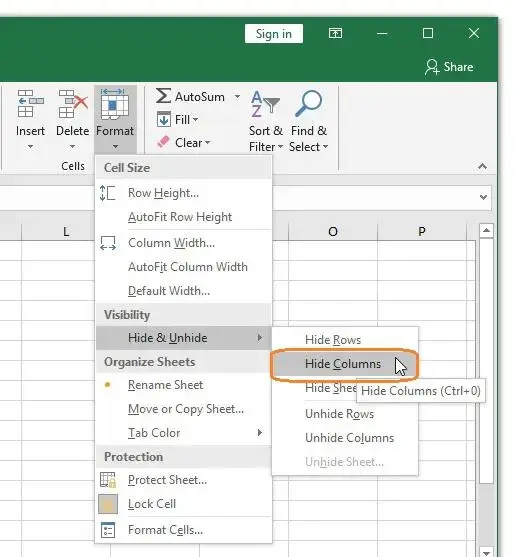Choose Protect Sheet... entry

pos(184,480)
